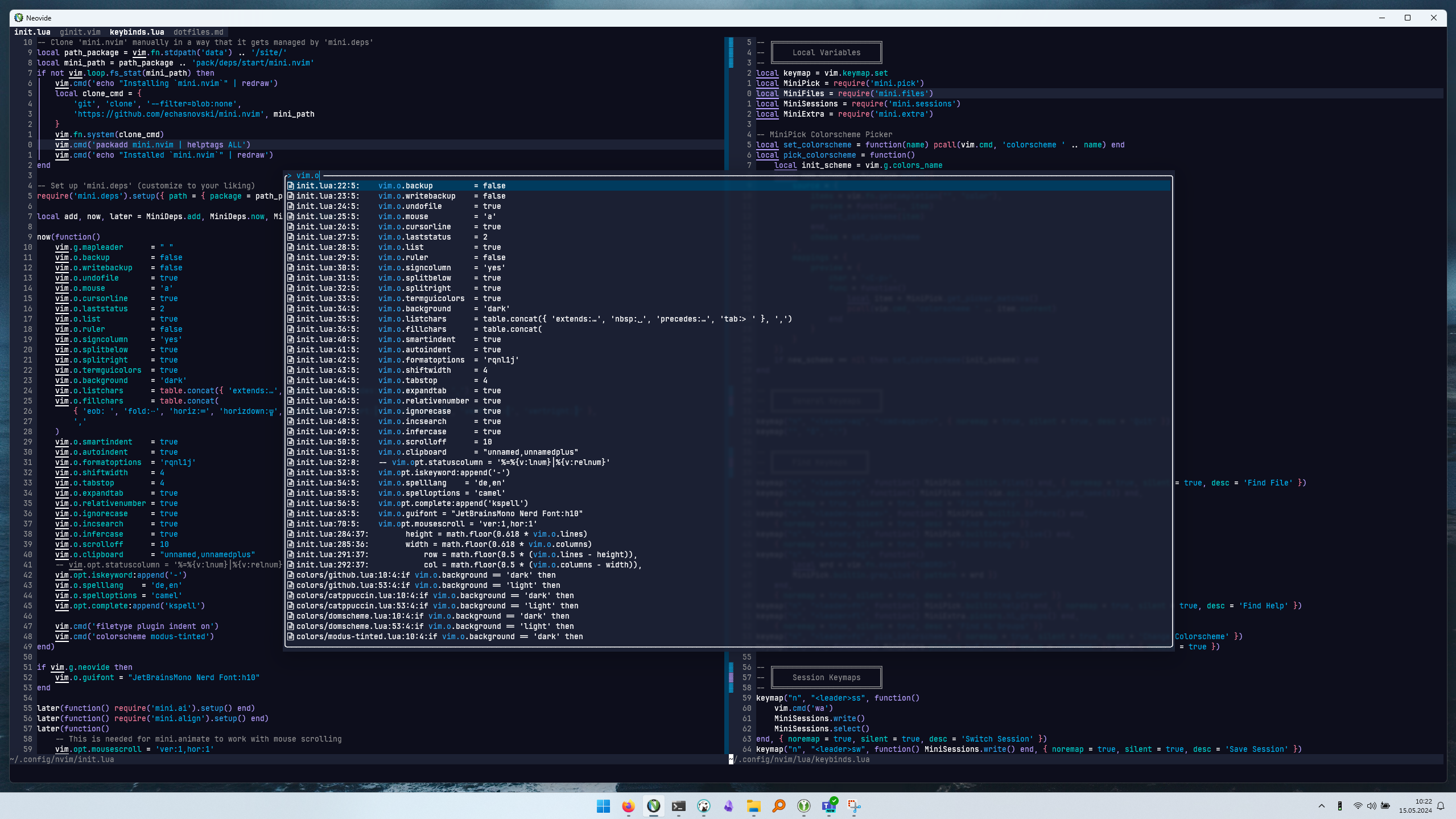Switch to the keybinds.lua tab
The image size is (1456, 819).
point(137,32)
